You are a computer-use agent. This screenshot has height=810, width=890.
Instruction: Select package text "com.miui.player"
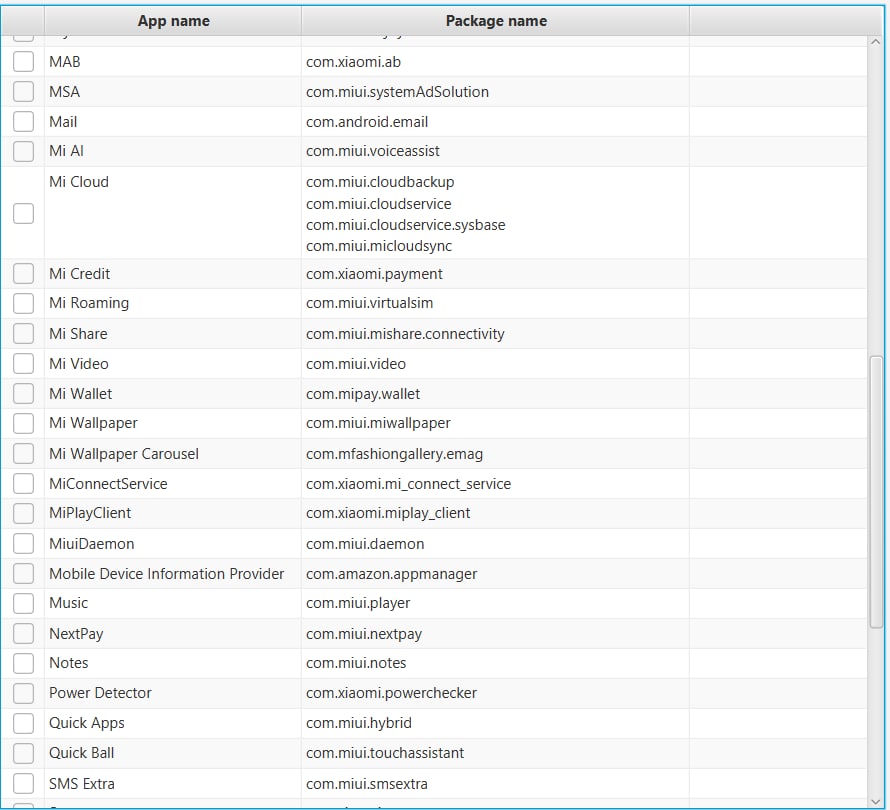pos(358,603)
